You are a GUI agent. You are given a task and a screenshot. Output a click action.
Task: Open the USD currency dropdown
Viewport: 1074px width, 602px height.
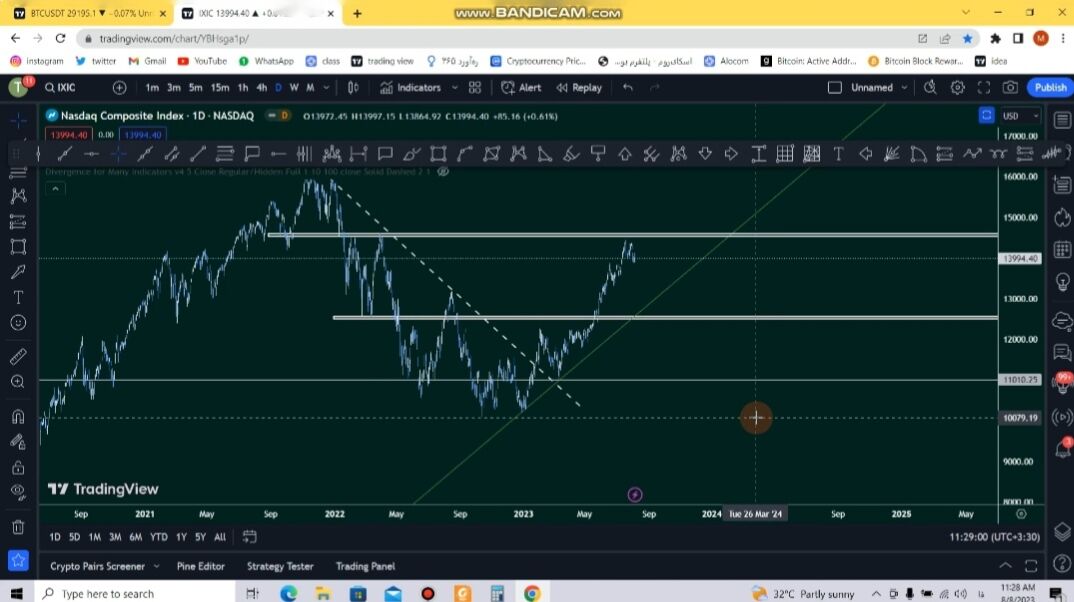tap(1021, 116)
